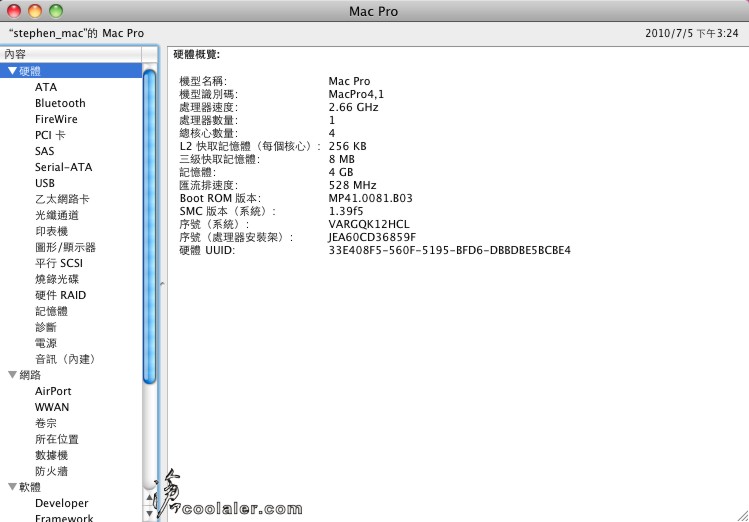Select 燒錄光碟 in the sidebar
The image size is (749, 522).
(x=57, y=279)
